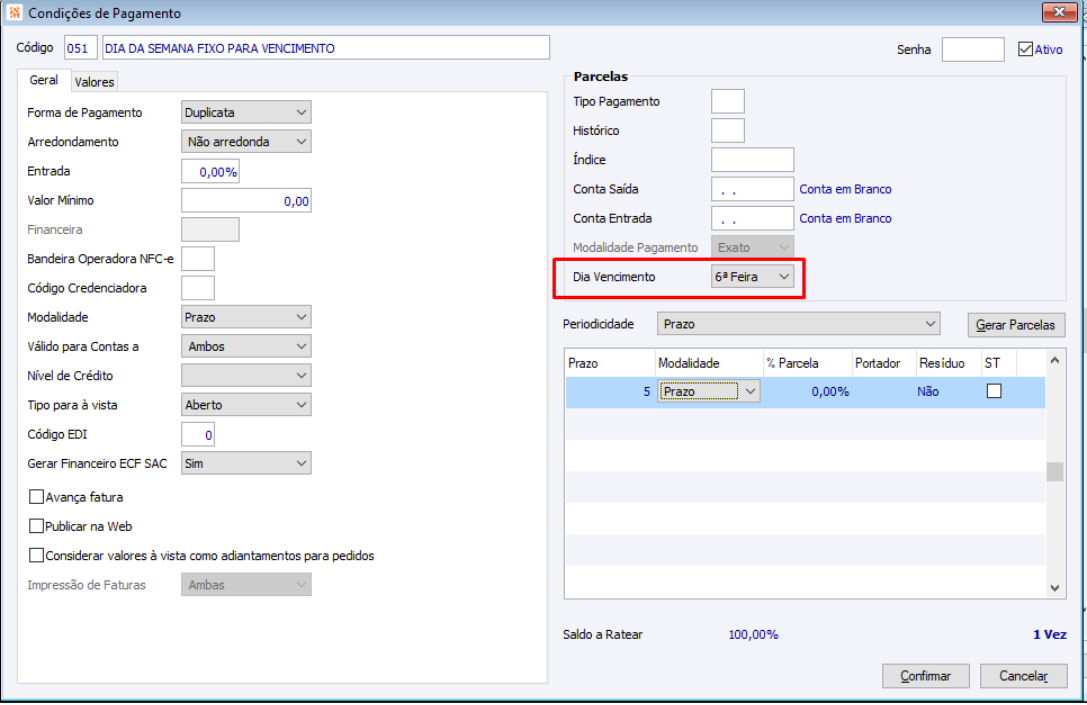Click the Conta Saída field
This screenshot has width=1087, height=705.
point(752,189)
